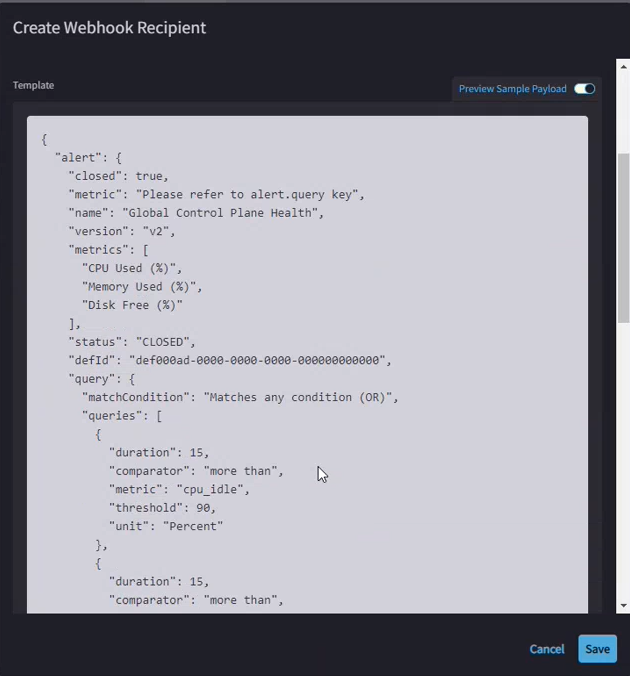This screenshot has height=676, width=630.
Task: Click the vertical scrollbar thumb
Action: pos(624,238)
